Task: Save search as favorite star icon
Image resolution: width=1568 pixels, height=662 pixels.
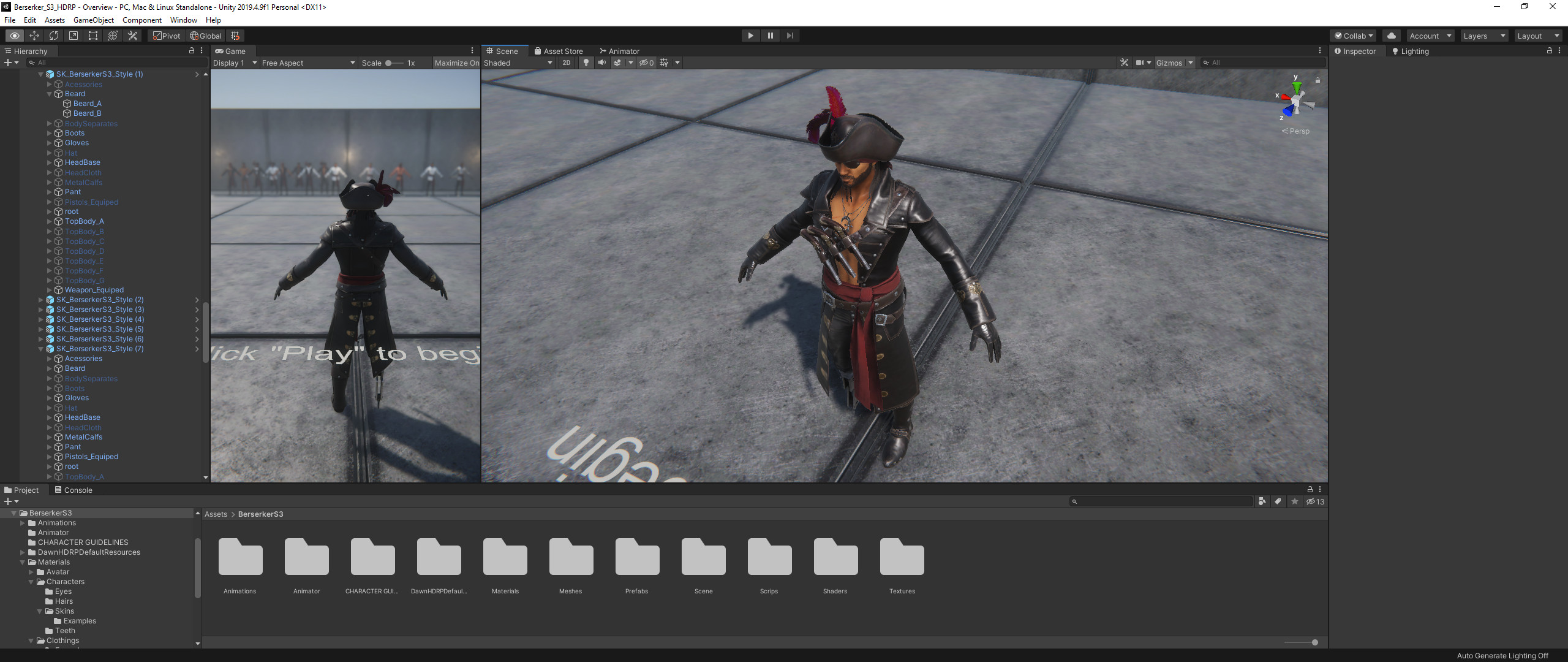Action: pos(1295,501)
